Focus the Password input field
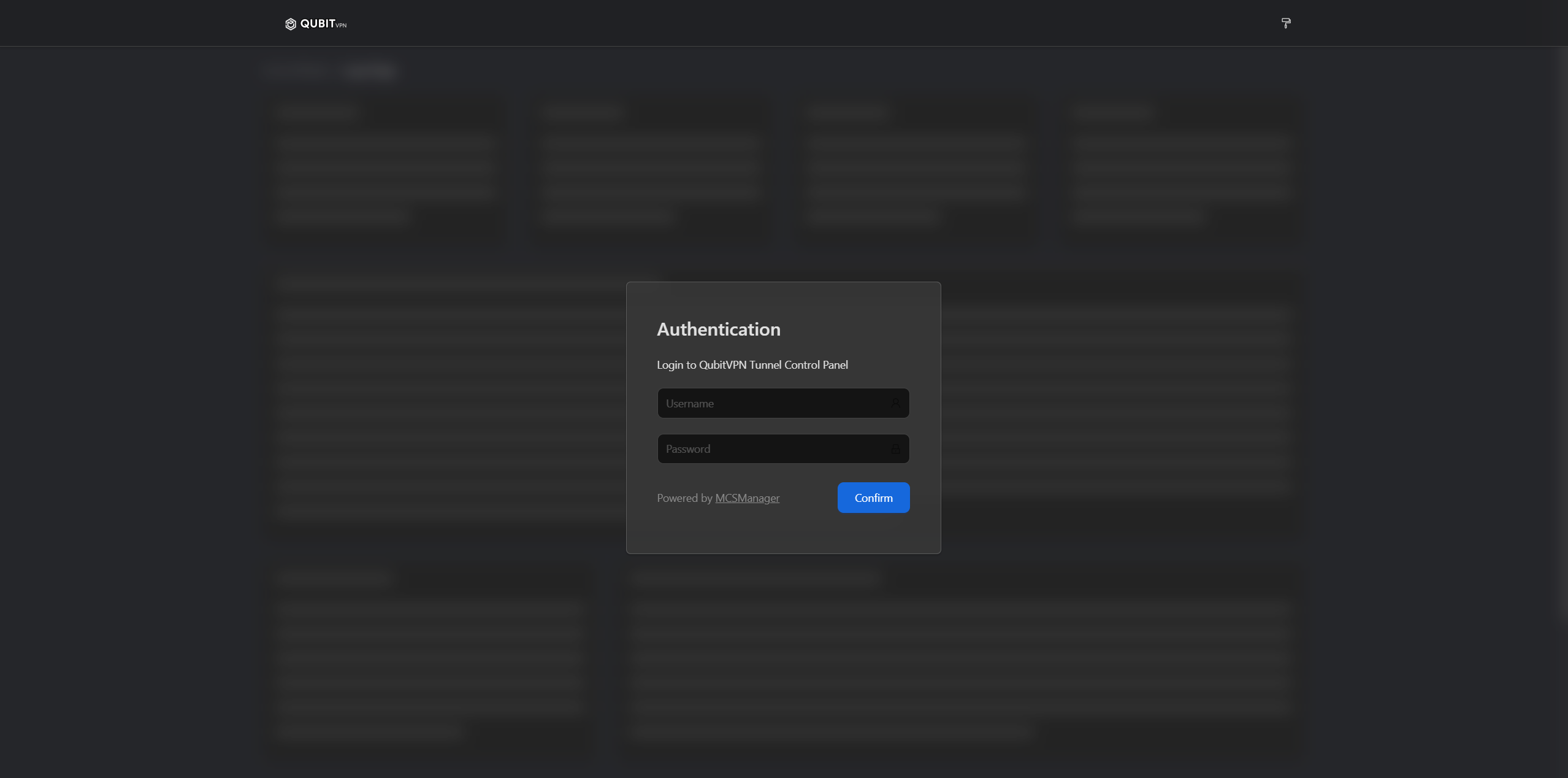 [773, 449]
